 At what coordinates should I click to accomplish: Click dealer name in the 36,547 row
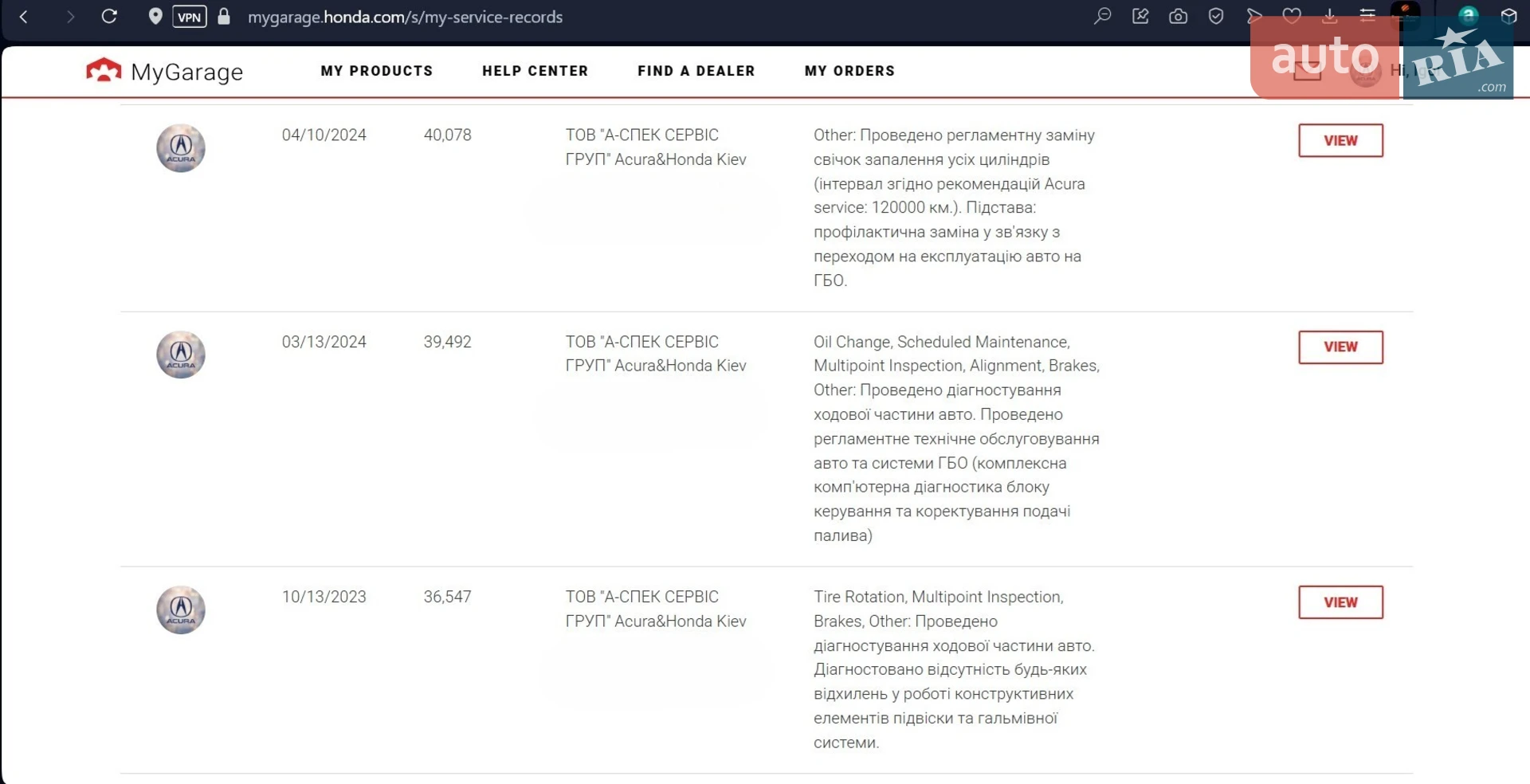656,609
